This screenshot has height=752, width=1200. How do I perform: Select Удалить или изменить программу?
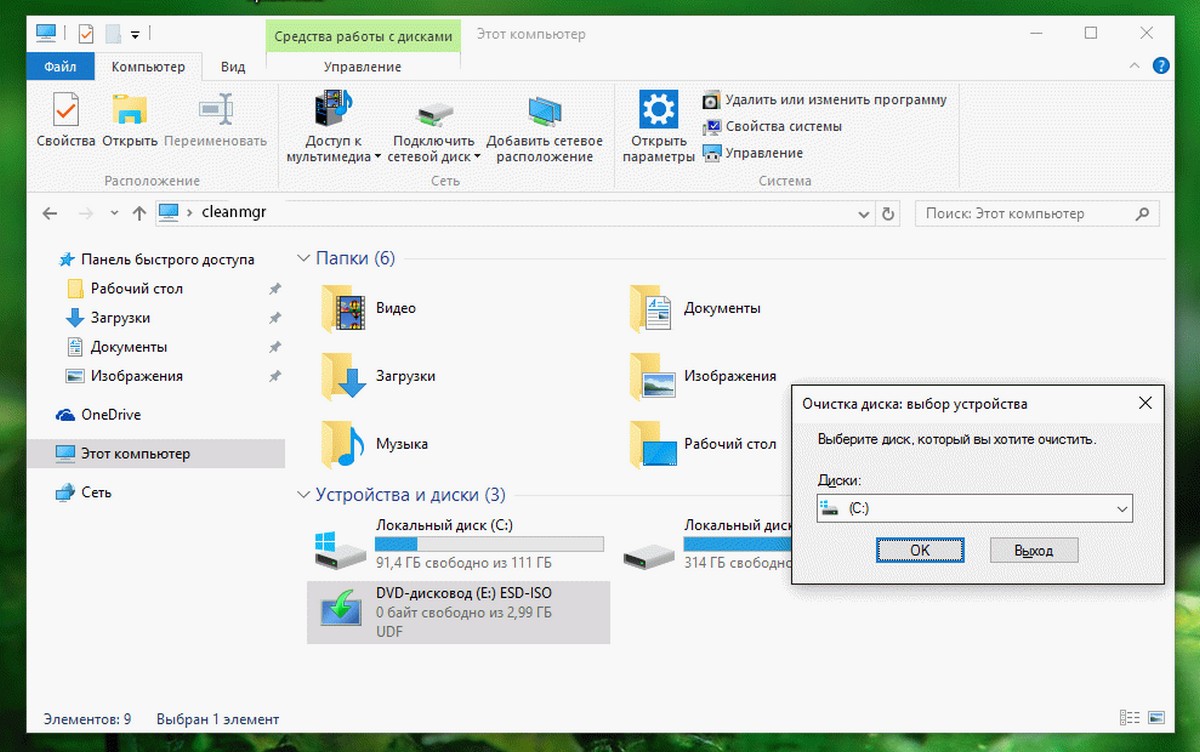[x=825, y=100]
